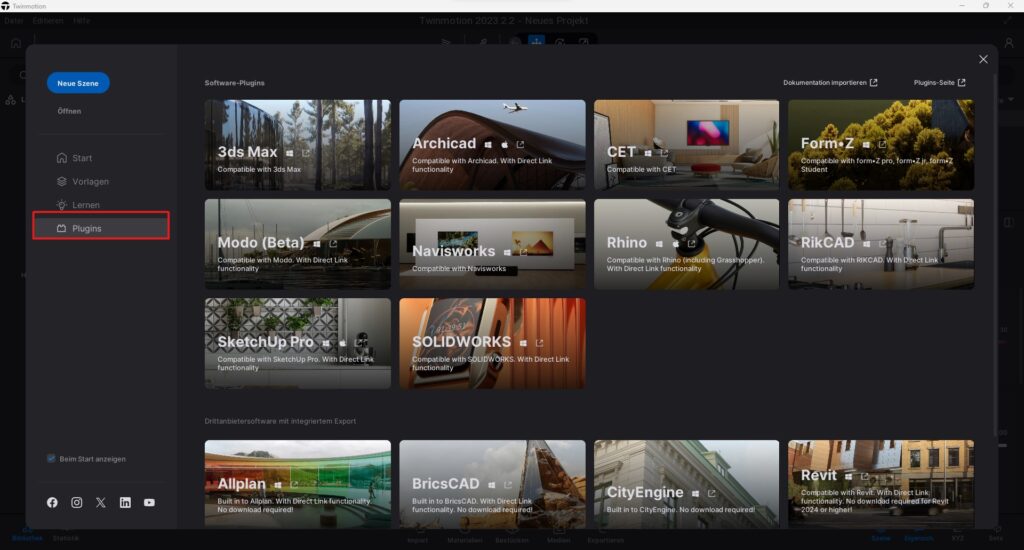Open the Hilfe menu in the main window
1024x550 pixels.
pyautogui.click(x=82, y=21)
